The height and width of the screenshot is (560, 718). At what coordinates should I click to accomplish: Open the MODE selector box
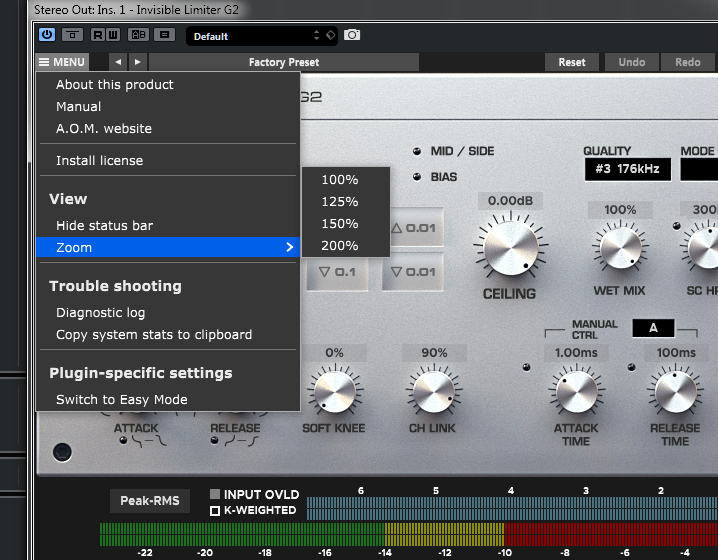(x=699, y=169)
